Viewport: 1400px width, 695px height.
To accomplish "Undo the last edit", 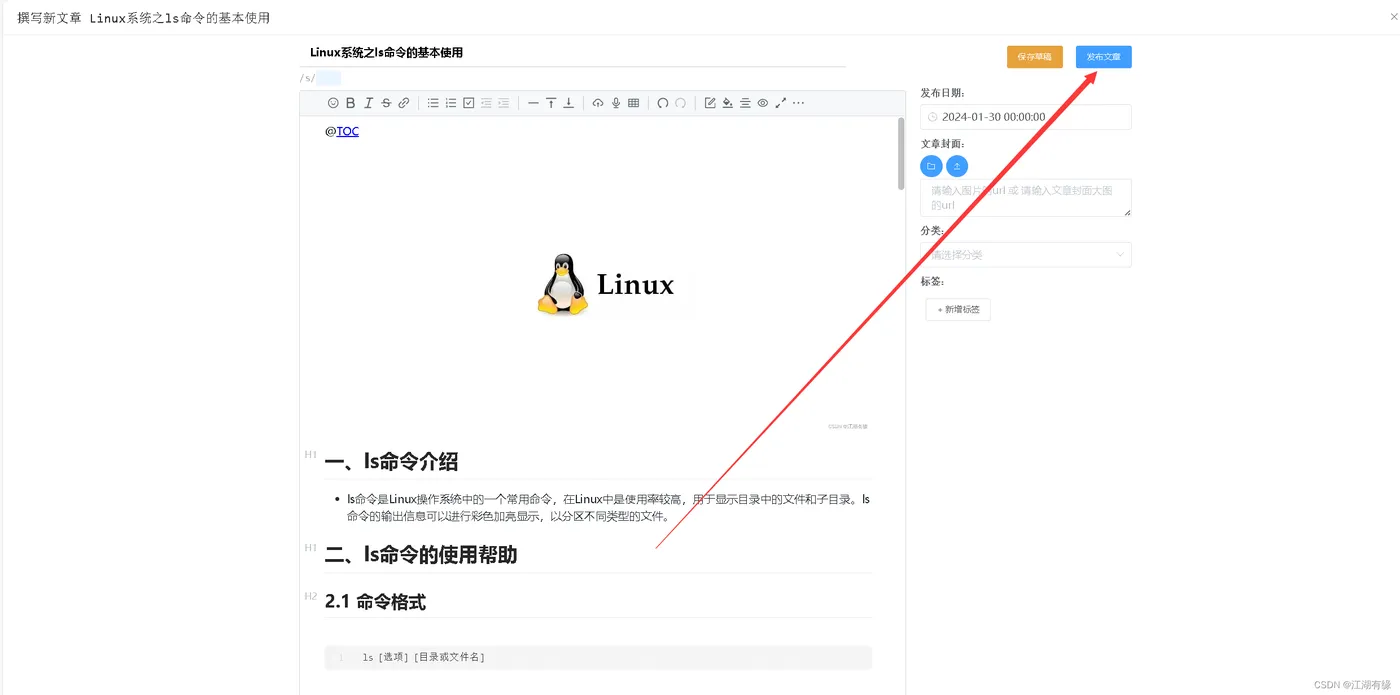I will point(662,103).
